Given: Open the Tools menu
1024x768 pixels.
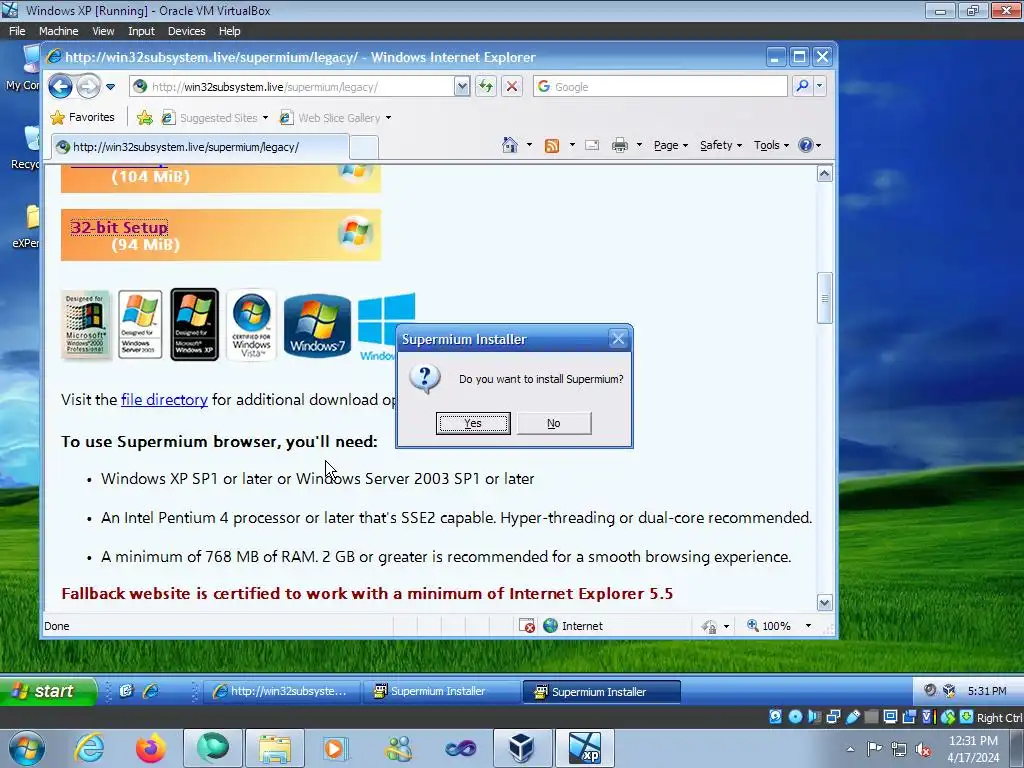Looking at the screenshot, I should pyautogui.click(x=771, y=145).
